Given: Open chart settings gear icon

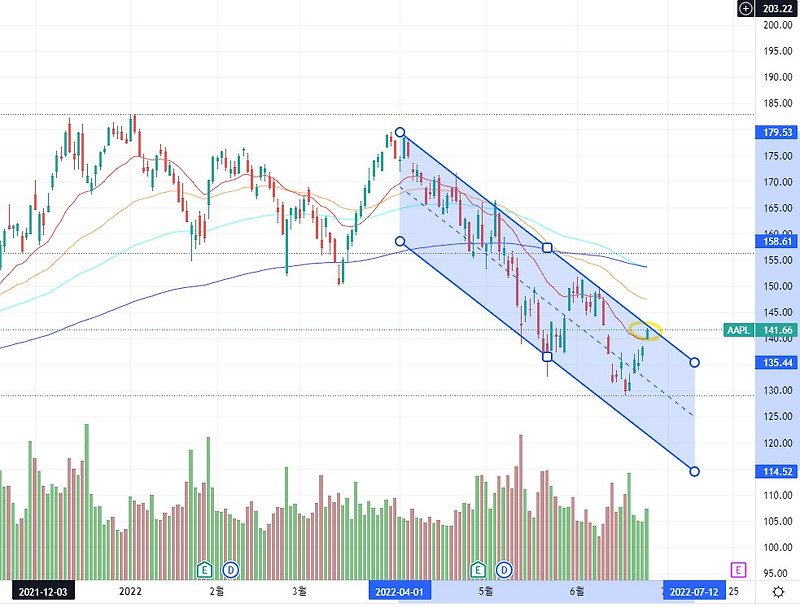Looking at the screenshot, I should coord(778,592).
